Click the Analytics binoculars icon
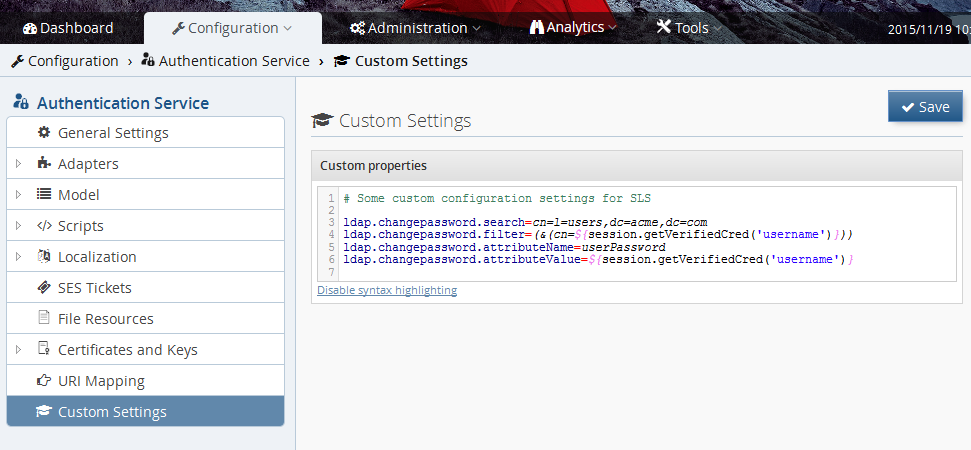Viewport: 971px width, 450px height. 536,28
